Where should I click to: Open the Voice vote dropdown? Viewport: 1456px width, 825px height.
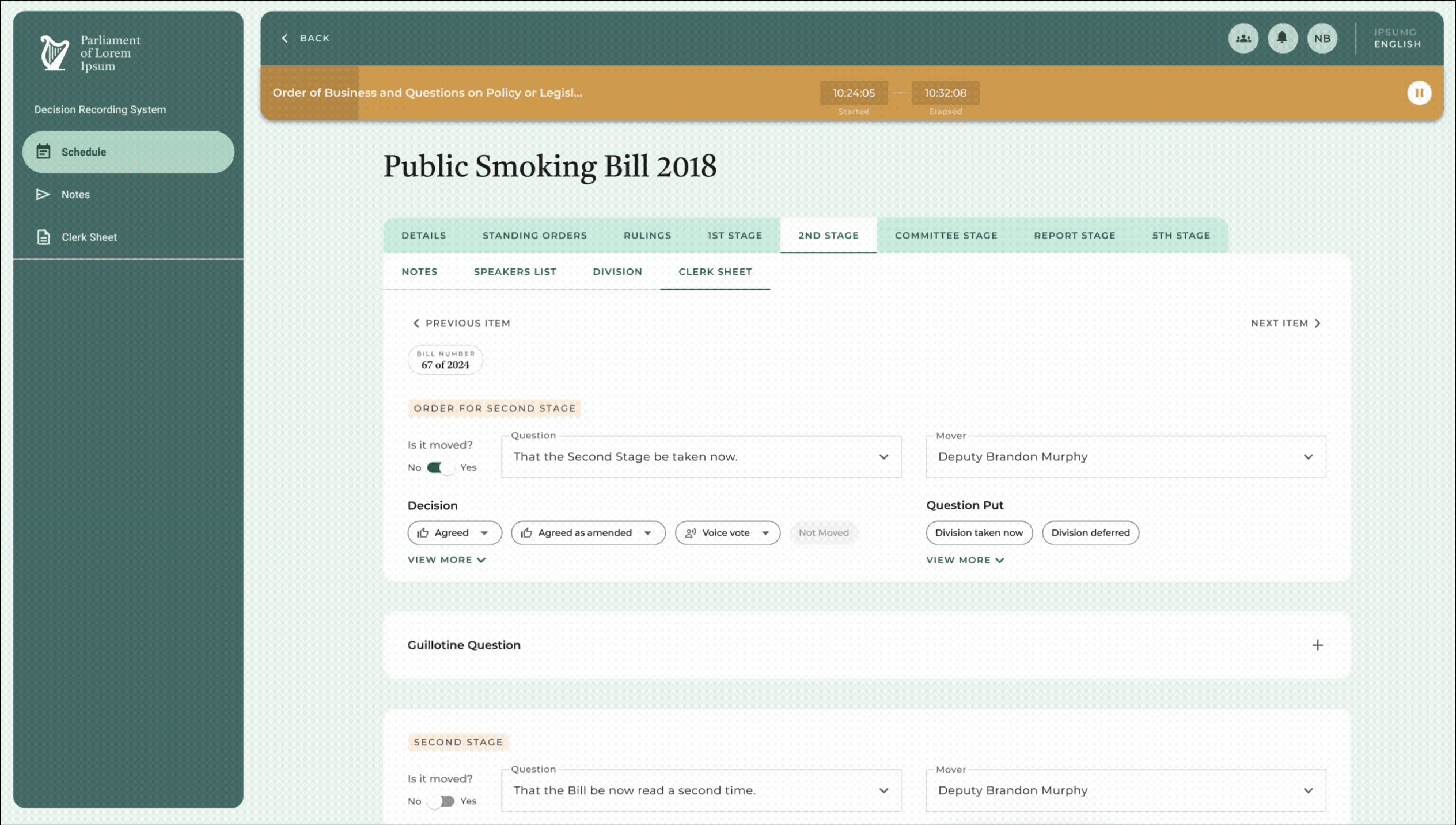tap(727, 532)
